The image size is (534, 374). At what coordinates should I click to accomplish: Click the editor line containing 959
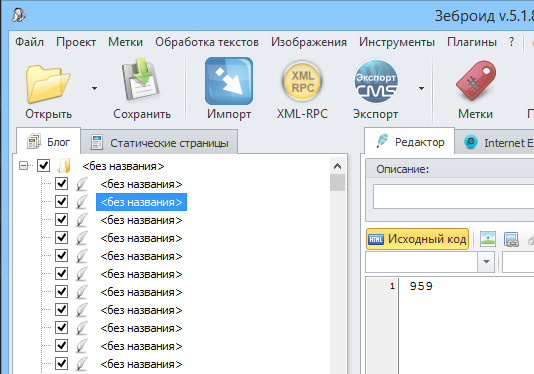[x=421, y=286]
